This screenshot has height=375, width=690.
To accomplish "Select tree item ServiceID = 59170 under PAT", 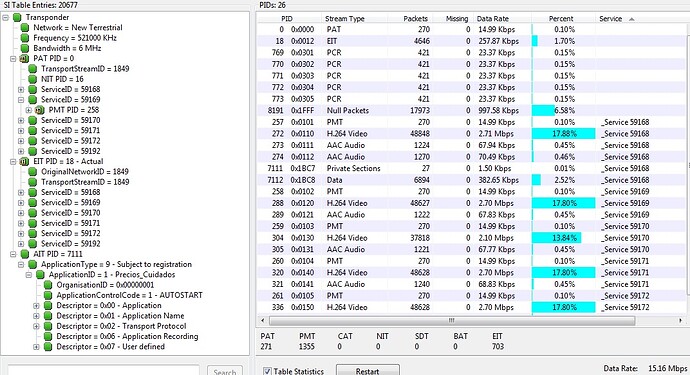I will pyautogui.click(x=70, y=120).
